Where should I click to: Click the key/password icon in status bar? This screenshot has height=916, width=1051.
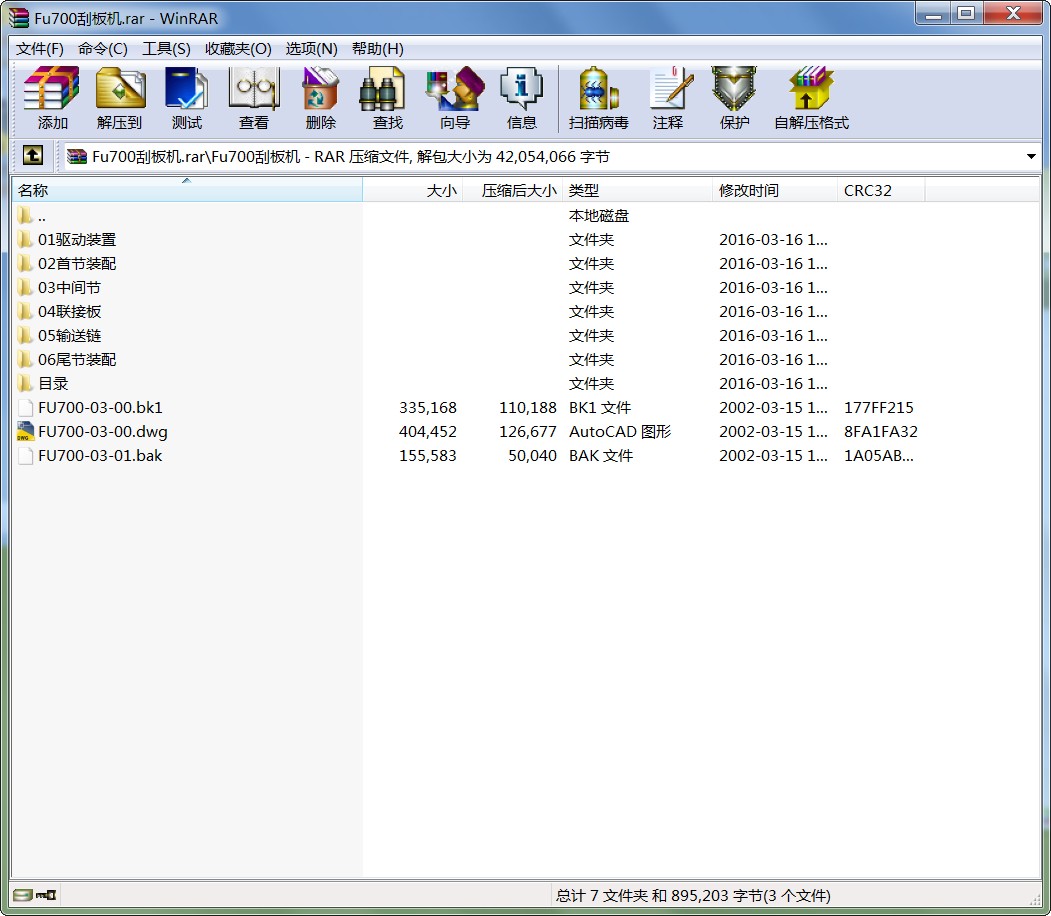coord(46,895)
